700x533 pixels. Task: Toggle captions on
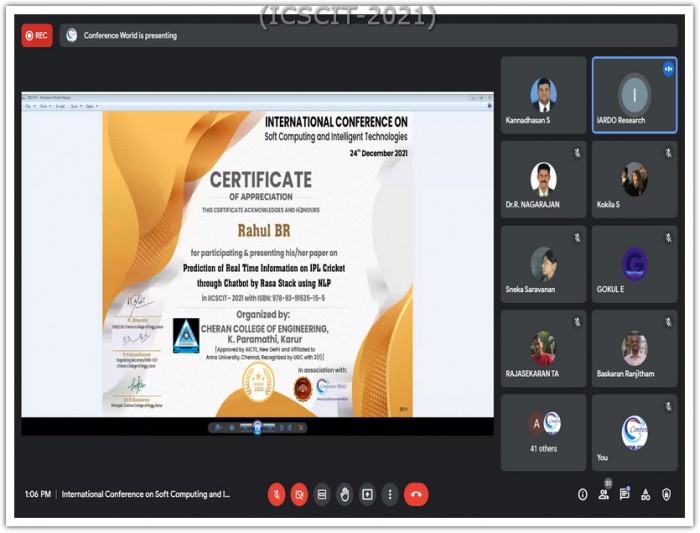click(x=322, y=494)
